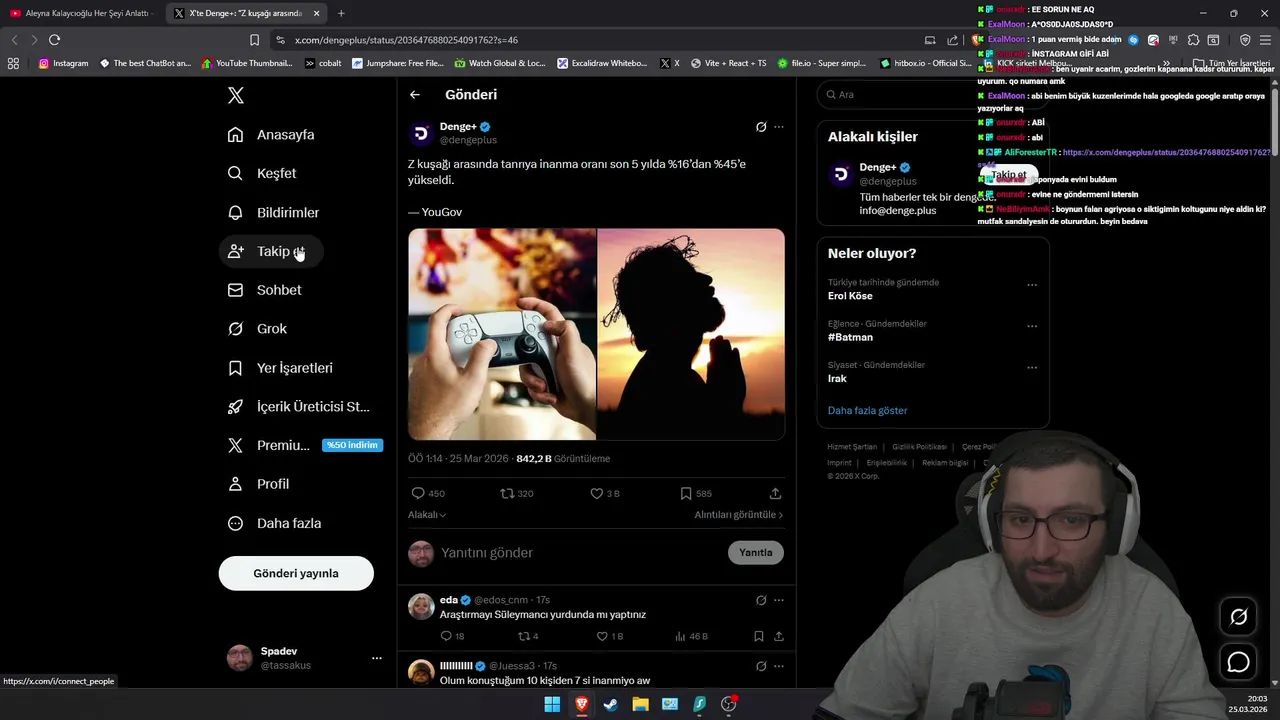Screen dimensions: 1280x720
Task: Click the address bar bookmark icon
Action: (x=254, y=40)
